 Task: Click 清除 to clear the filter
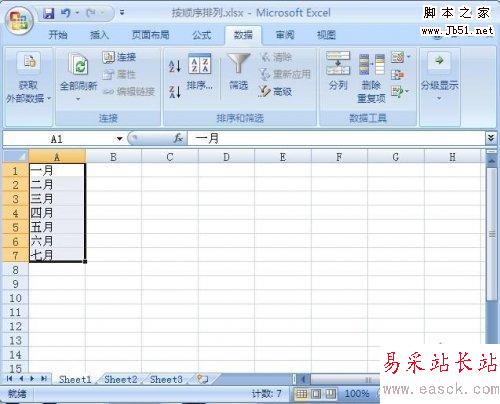276,57
